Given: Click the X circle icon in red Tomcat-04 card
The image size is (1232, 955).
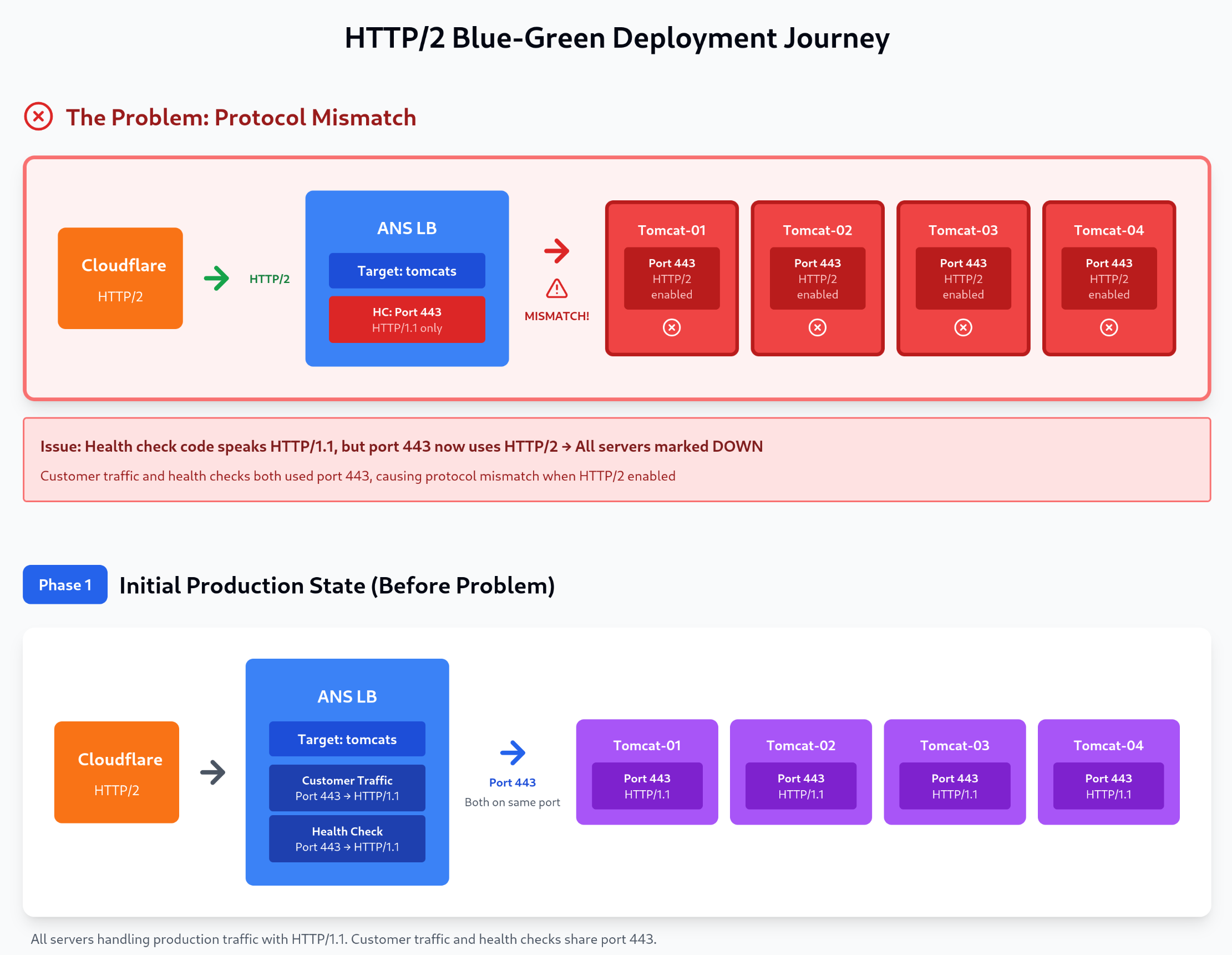Looking at the screenshot, I should click(1109, 327).
